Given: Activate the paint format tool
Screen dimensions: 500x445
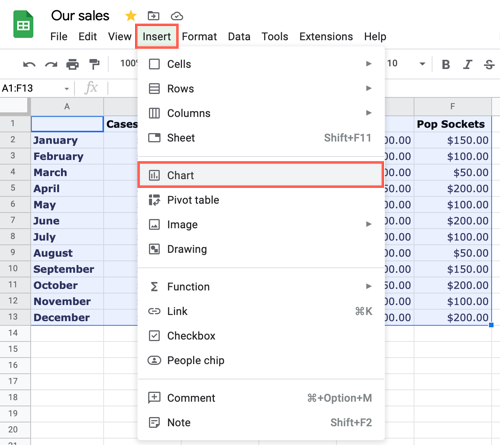Looking at the screenshot, I should 94,64.
